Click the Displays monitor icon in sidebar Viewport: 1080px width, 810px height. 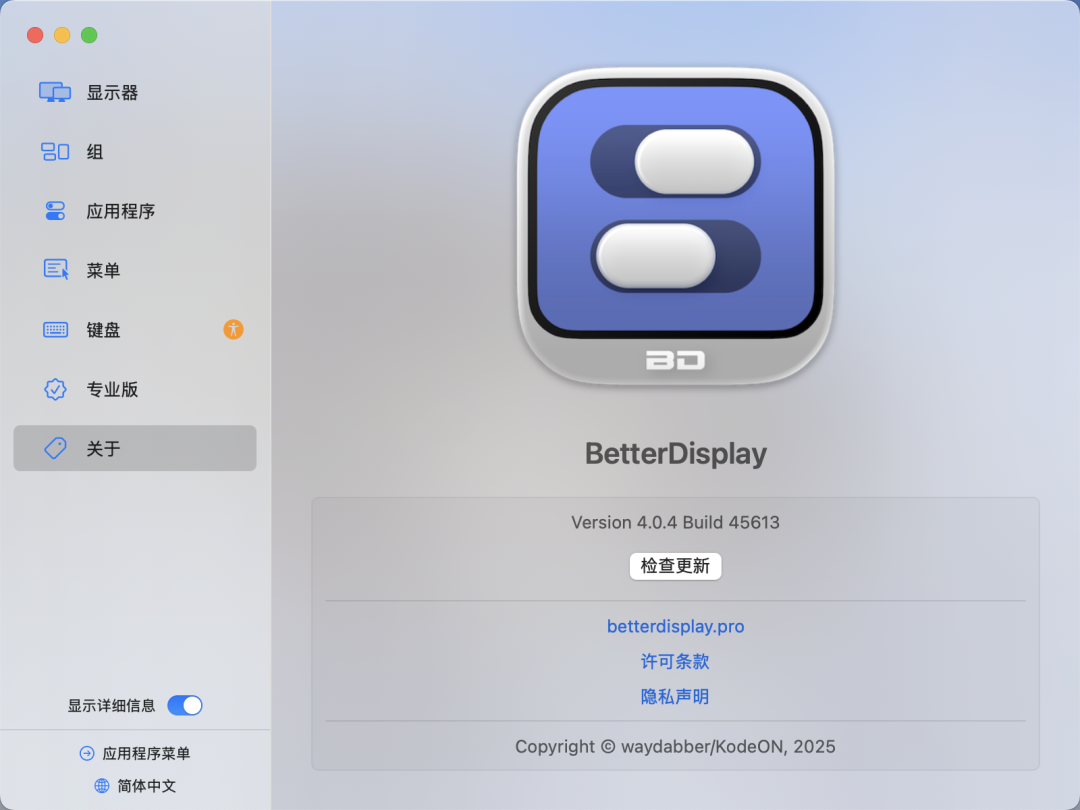(x=55, y=92)
